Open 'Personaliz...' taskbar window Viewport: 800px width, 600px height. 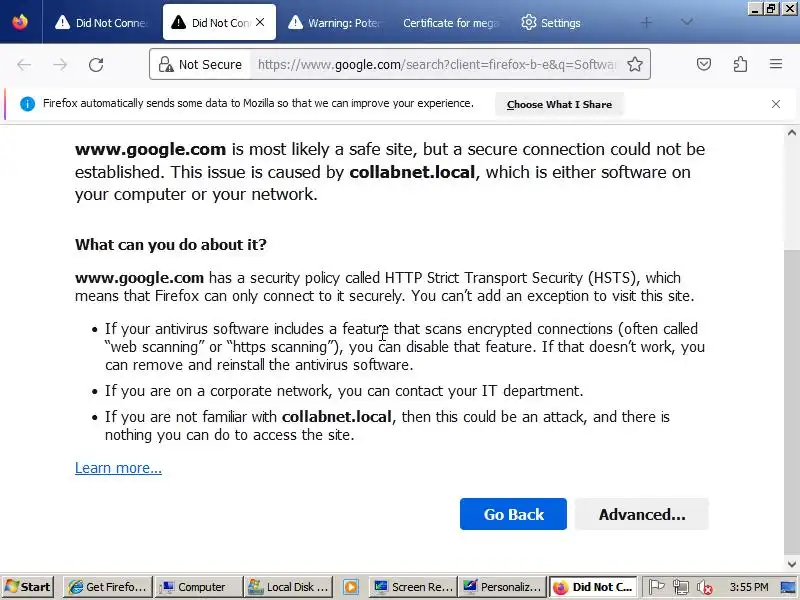point(502,587)
